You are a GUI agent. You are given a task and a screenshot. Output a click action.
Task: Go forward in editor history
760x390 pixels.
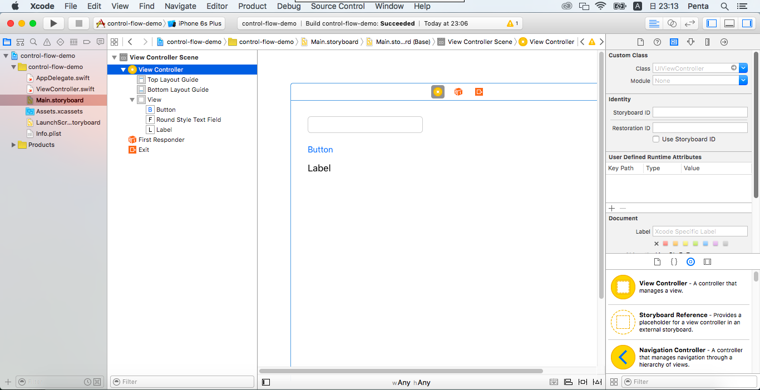click(144, 42)
